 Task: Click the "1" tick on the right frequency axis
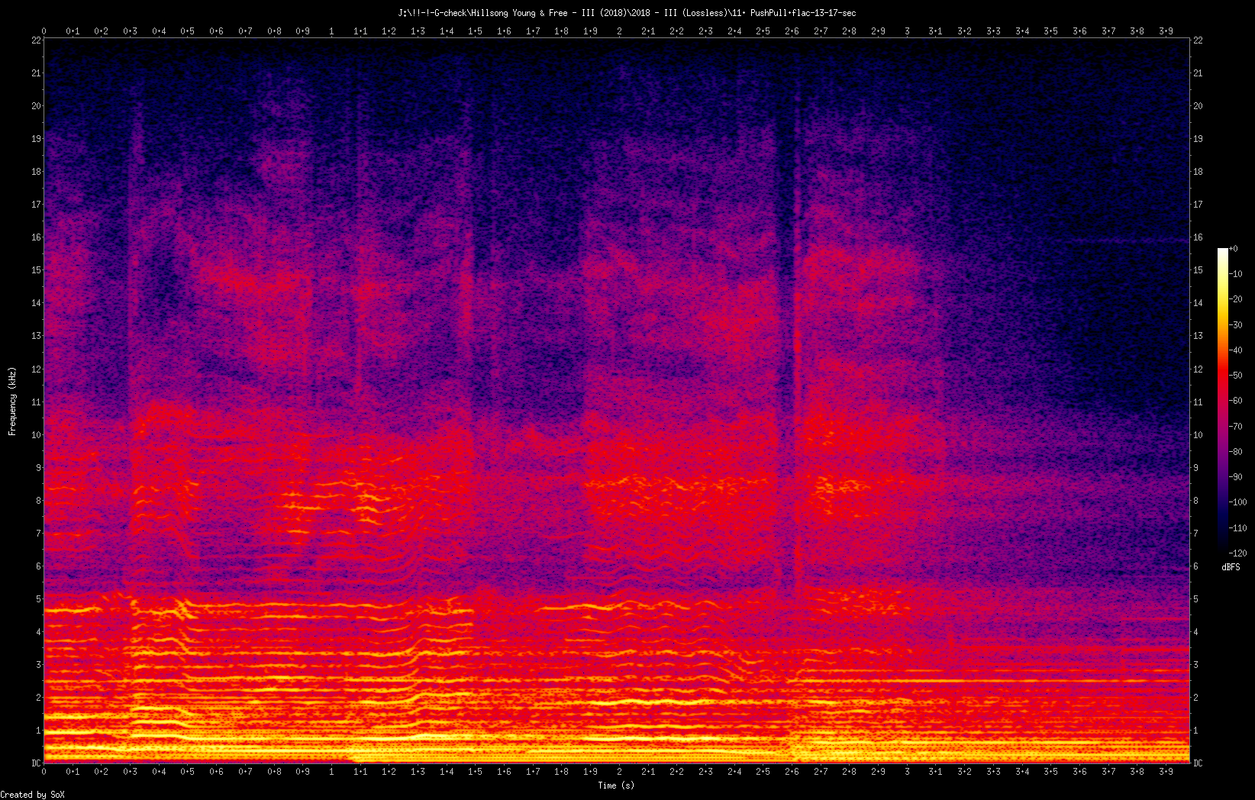[x=1195, y=730]
